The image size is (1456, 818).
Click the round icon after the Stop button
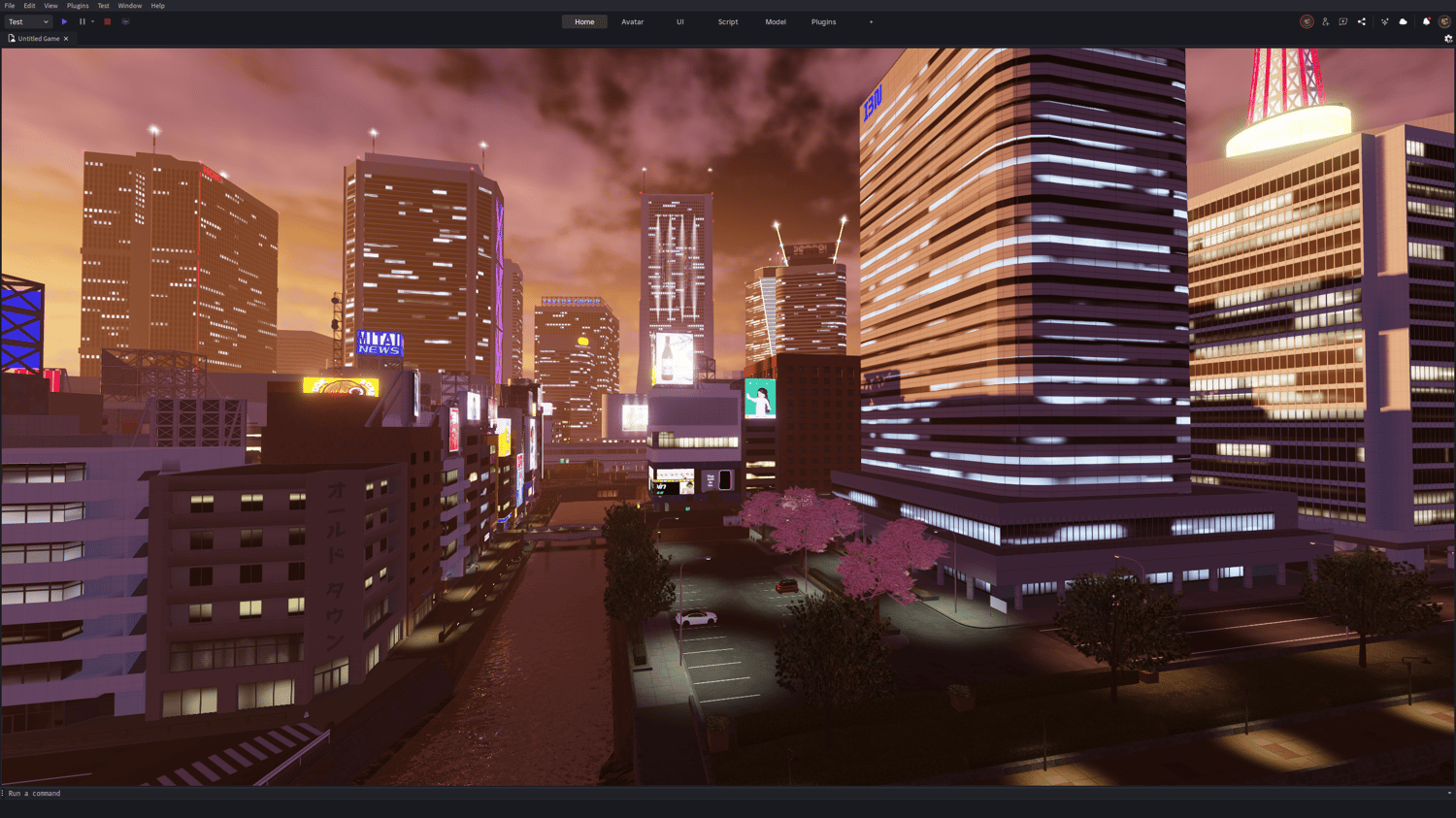click(125, 21)
